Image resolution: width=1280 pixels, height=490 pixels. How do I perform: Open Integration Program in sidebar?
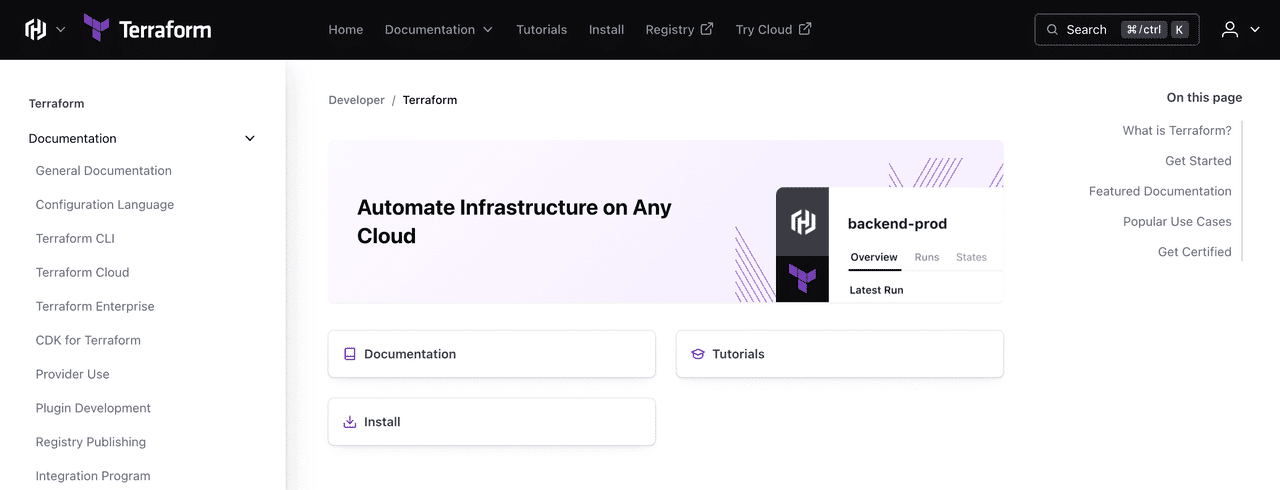point(93,477)
